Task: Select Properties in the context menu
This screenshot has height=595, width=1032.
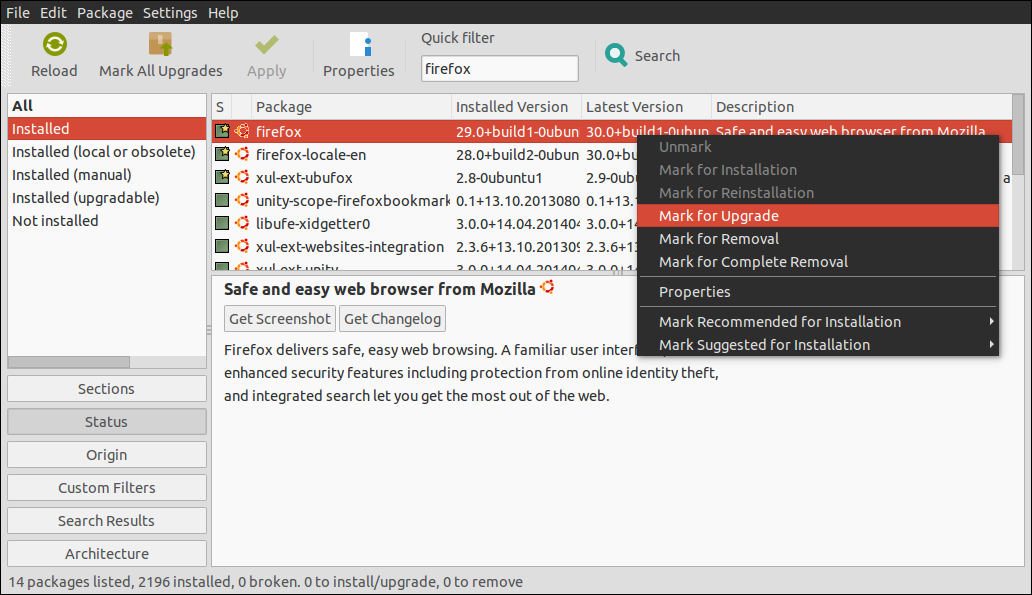Action: [818, 292]
